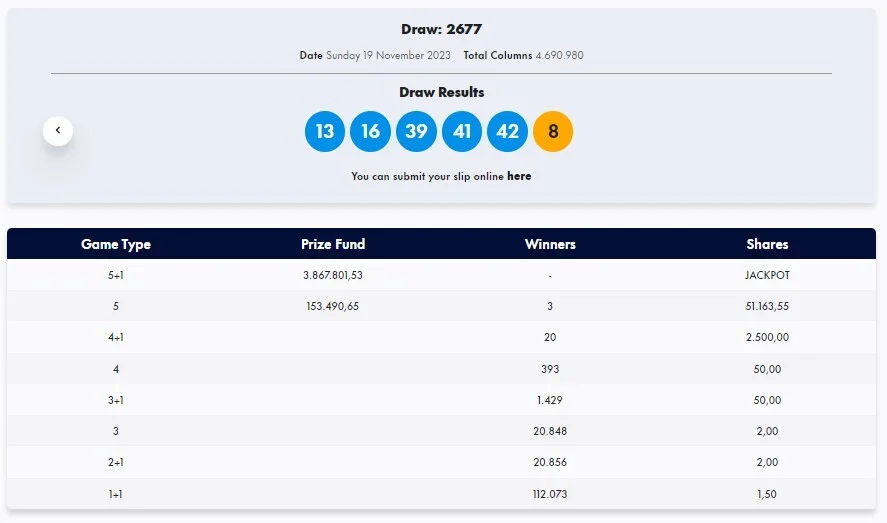Click the Prize Fund column header
The image size is (887, 523).
click(x=333, y=244)
